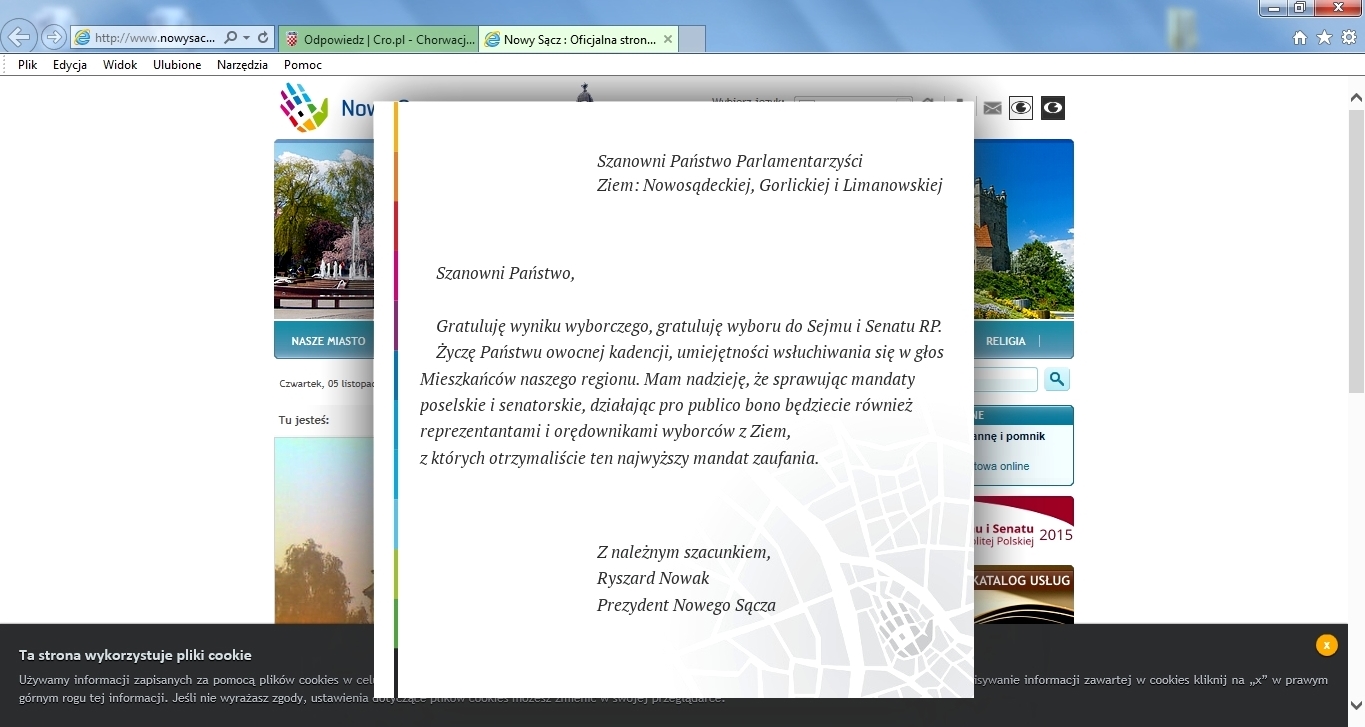Toggle the dark high-contrast eye icon
Screen dimensions: 1365x727
click(x=1052, y=108)
